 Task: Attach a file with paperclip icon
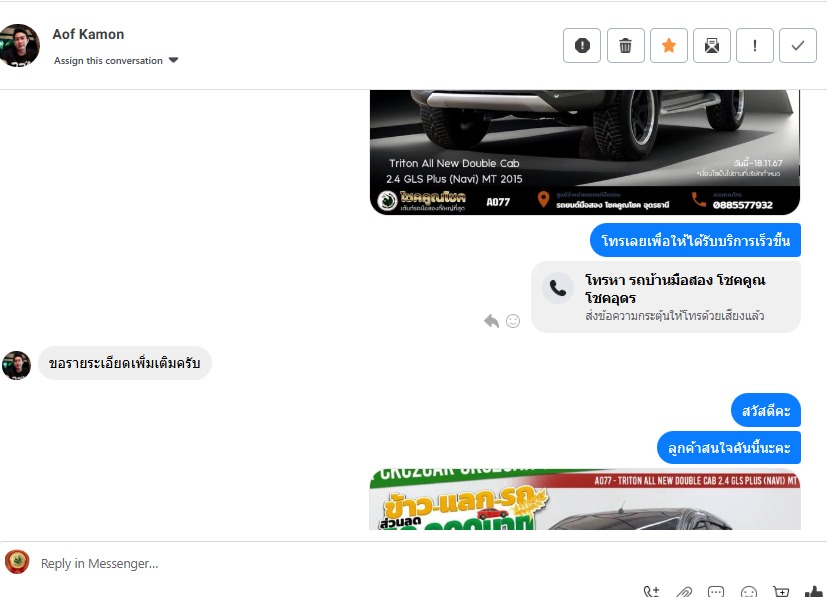684,592
